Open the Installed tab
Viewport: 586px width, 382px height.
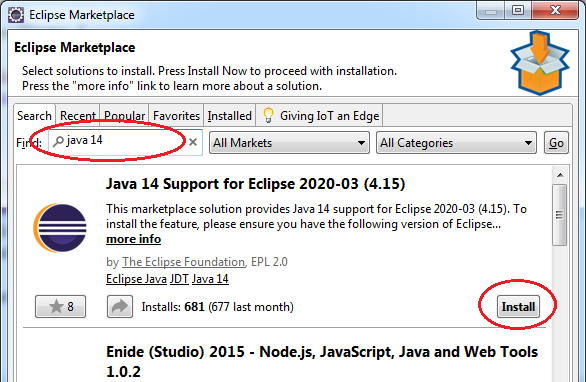click(229, 116)
